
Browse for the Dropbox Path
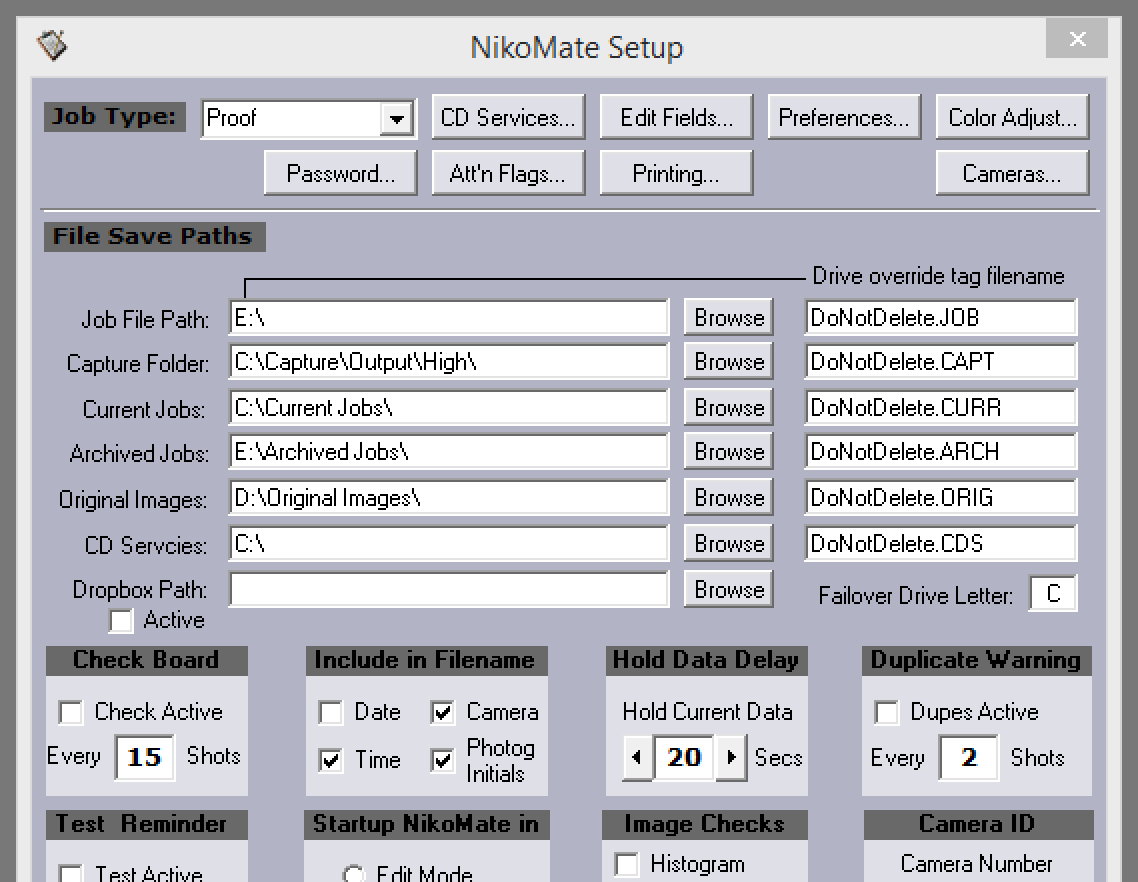[729, 590]
